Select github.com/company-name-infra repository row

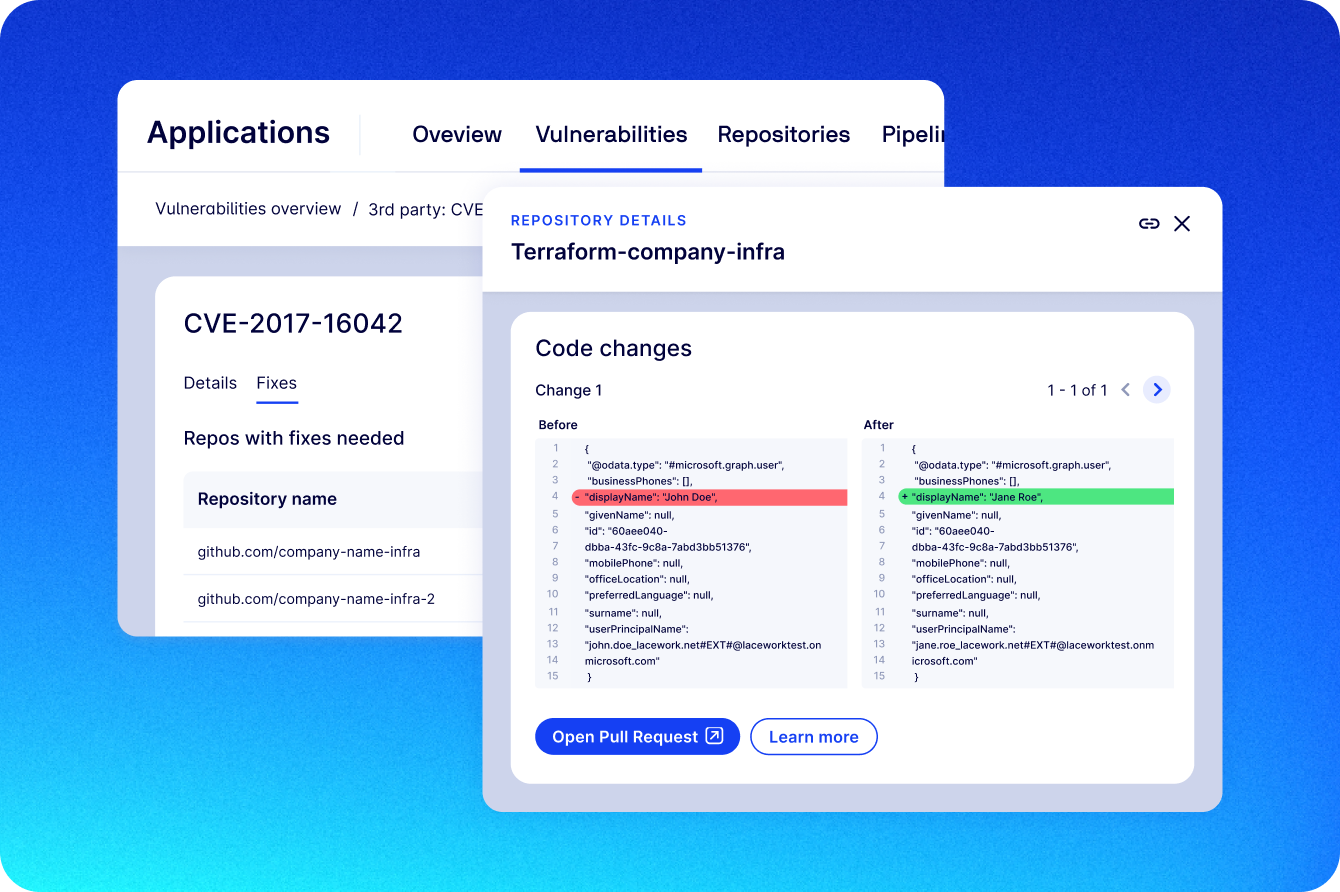(x=309, y=552)
